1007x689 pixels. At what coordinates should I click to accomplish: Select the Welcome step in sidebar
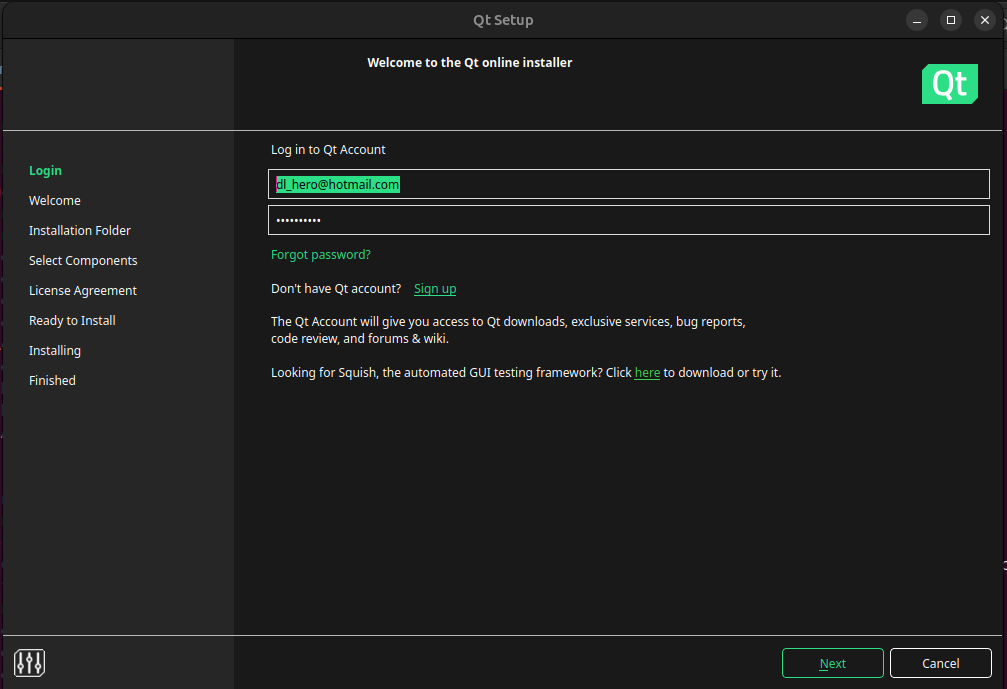(x=55, y=201)
